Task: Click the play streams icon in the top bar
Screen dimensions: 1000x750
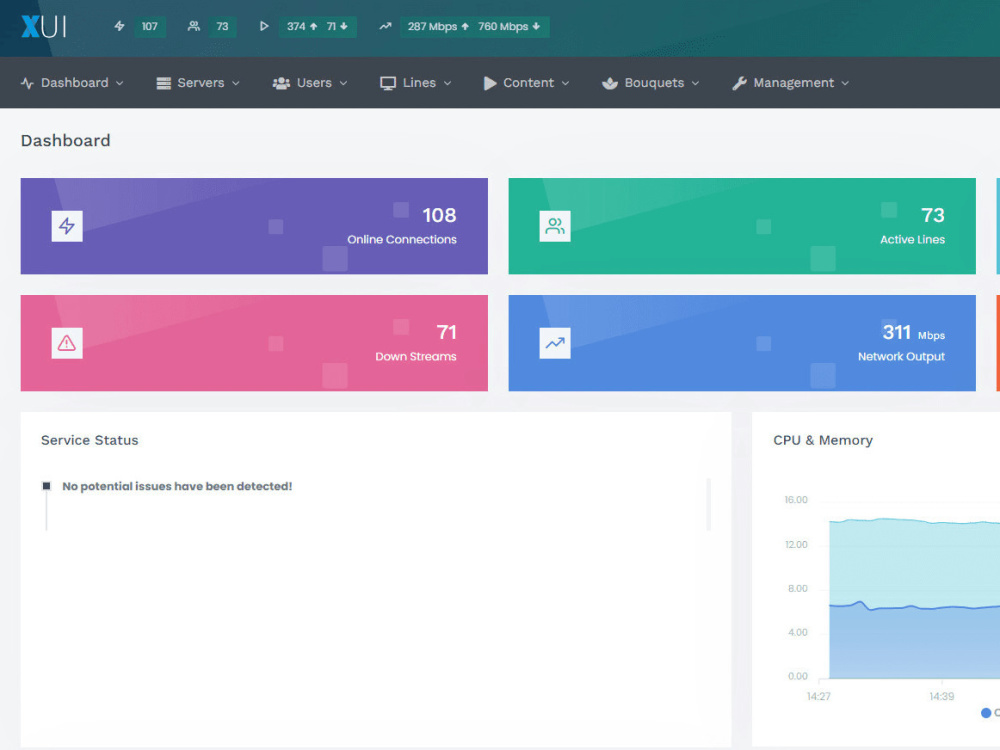Action: click(x=263, y=27)
